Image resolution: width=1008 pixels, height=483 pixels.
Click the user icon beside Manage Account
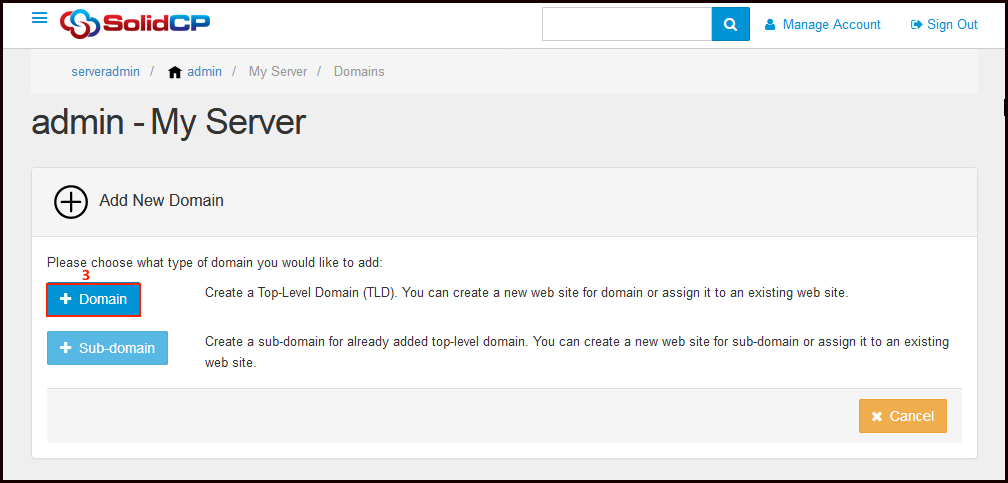tap(770, 25)
